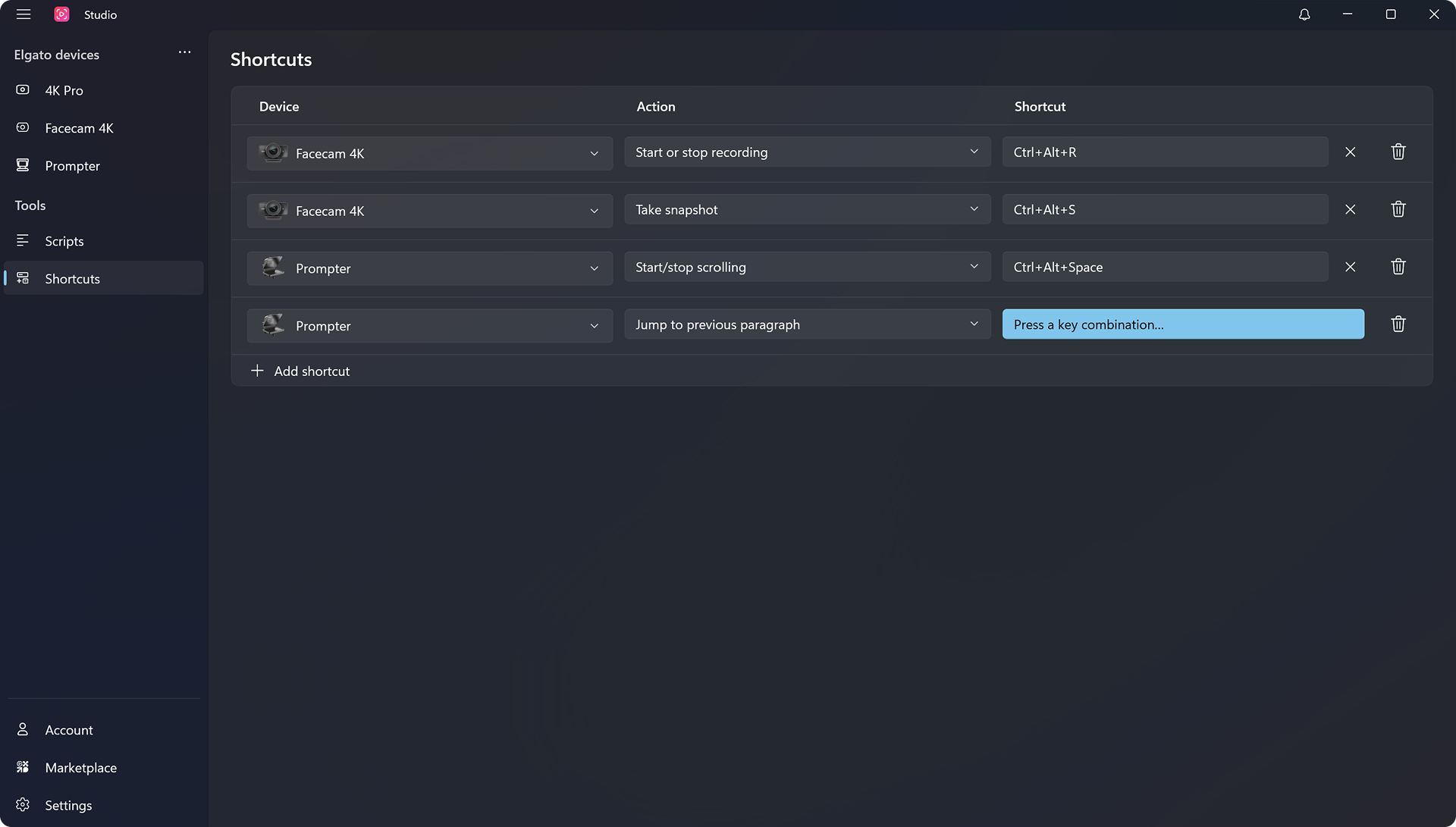This screenshot has width=1456, height=827.
Task: Open the Prompter device in the sidebar
Action: pyautogui.click(x=104, y=166)
